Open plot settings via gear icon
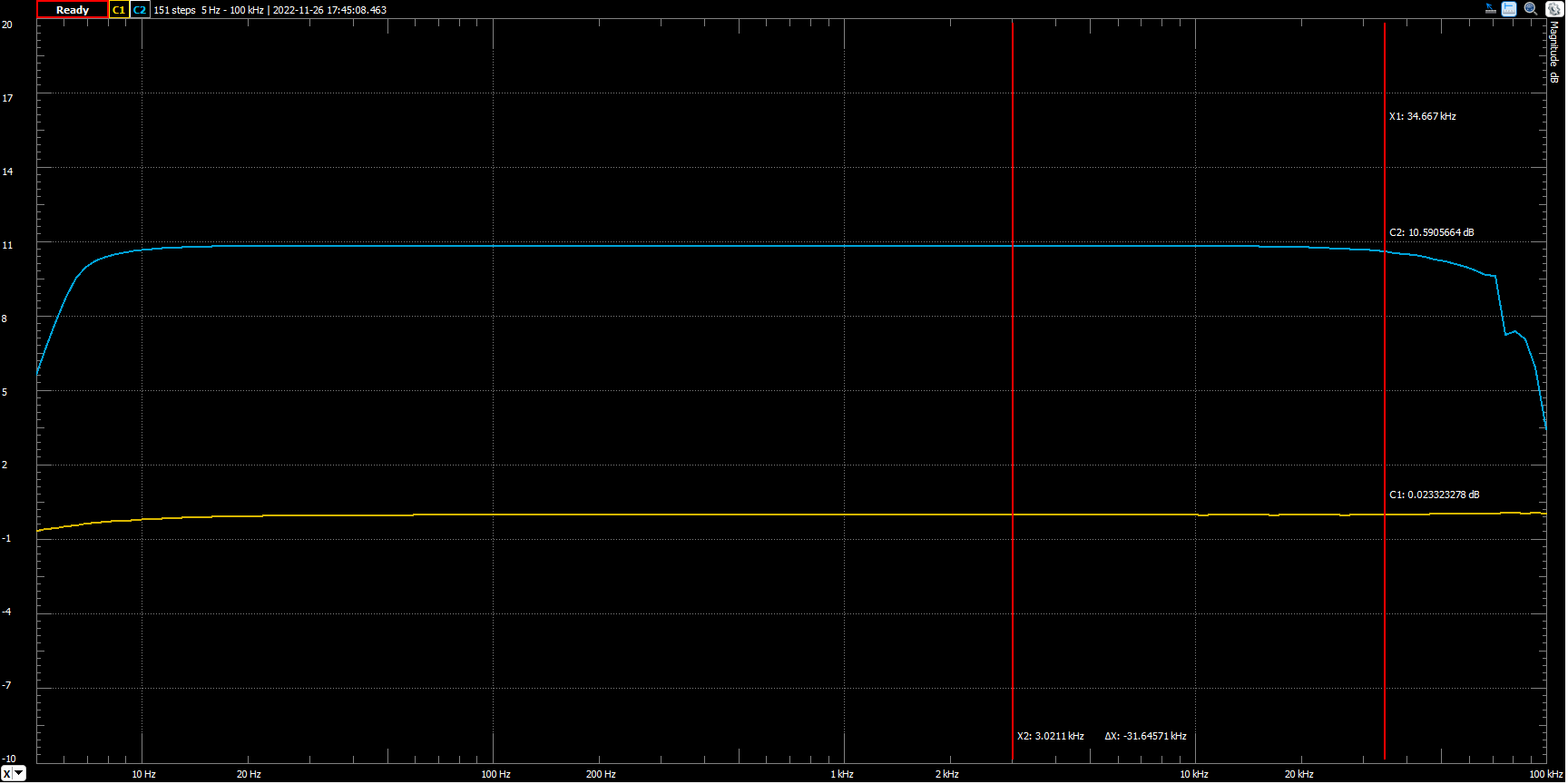Viewport: 1568px width, 784px height. tap(1553, 9)
